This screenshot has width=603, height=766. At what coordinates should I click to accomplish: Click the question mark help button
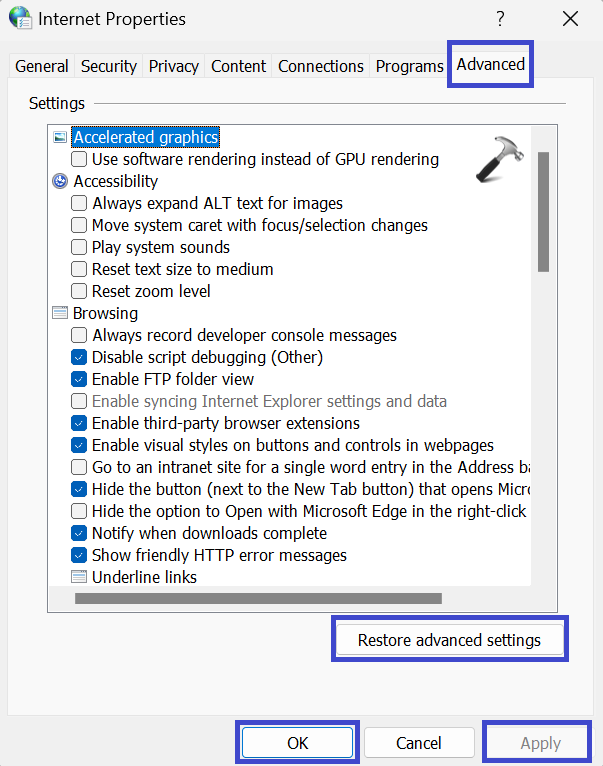pyautogui.click(x=500, y=18)
